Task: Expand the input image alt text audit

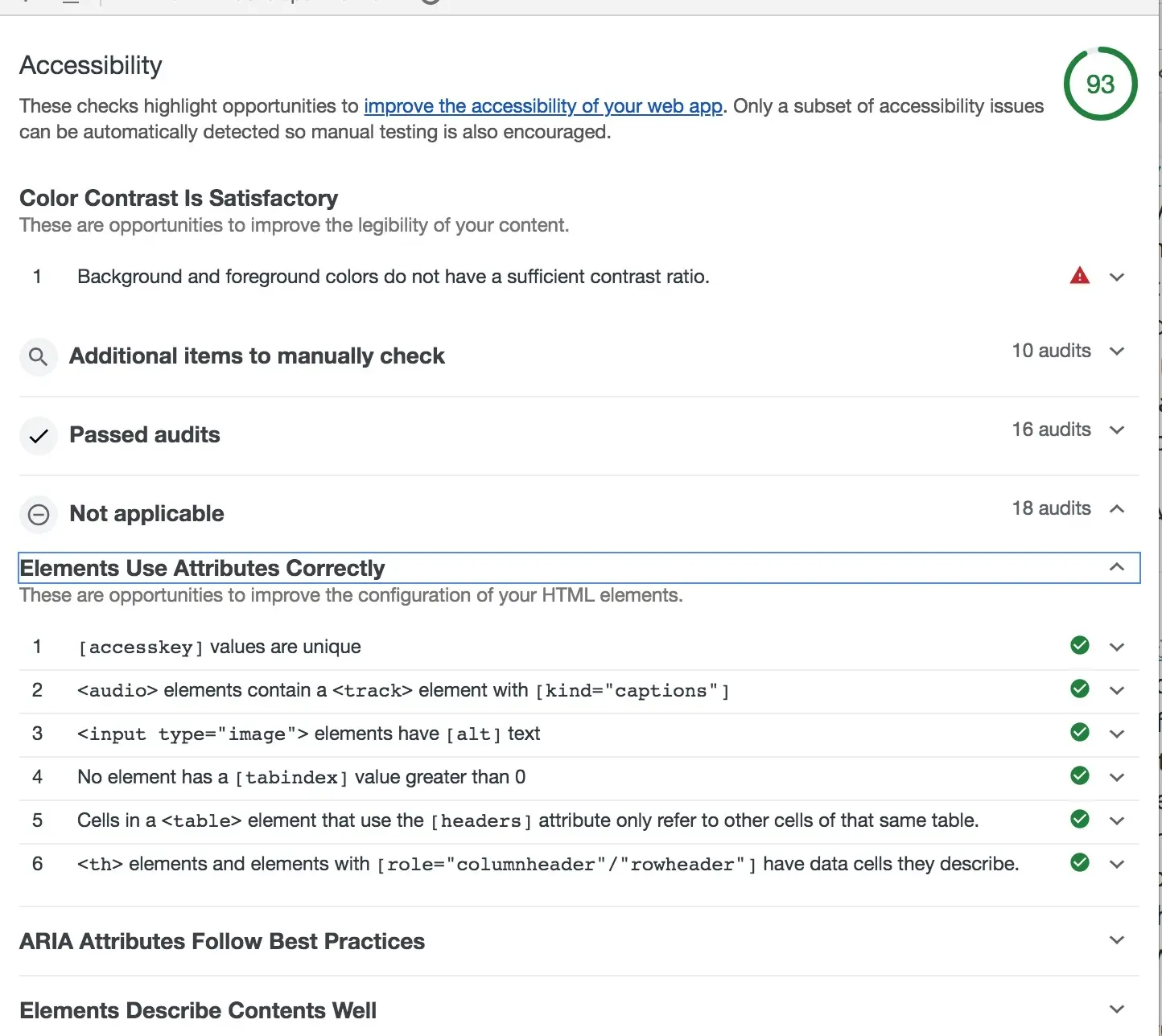Action: coord(1117,734)
